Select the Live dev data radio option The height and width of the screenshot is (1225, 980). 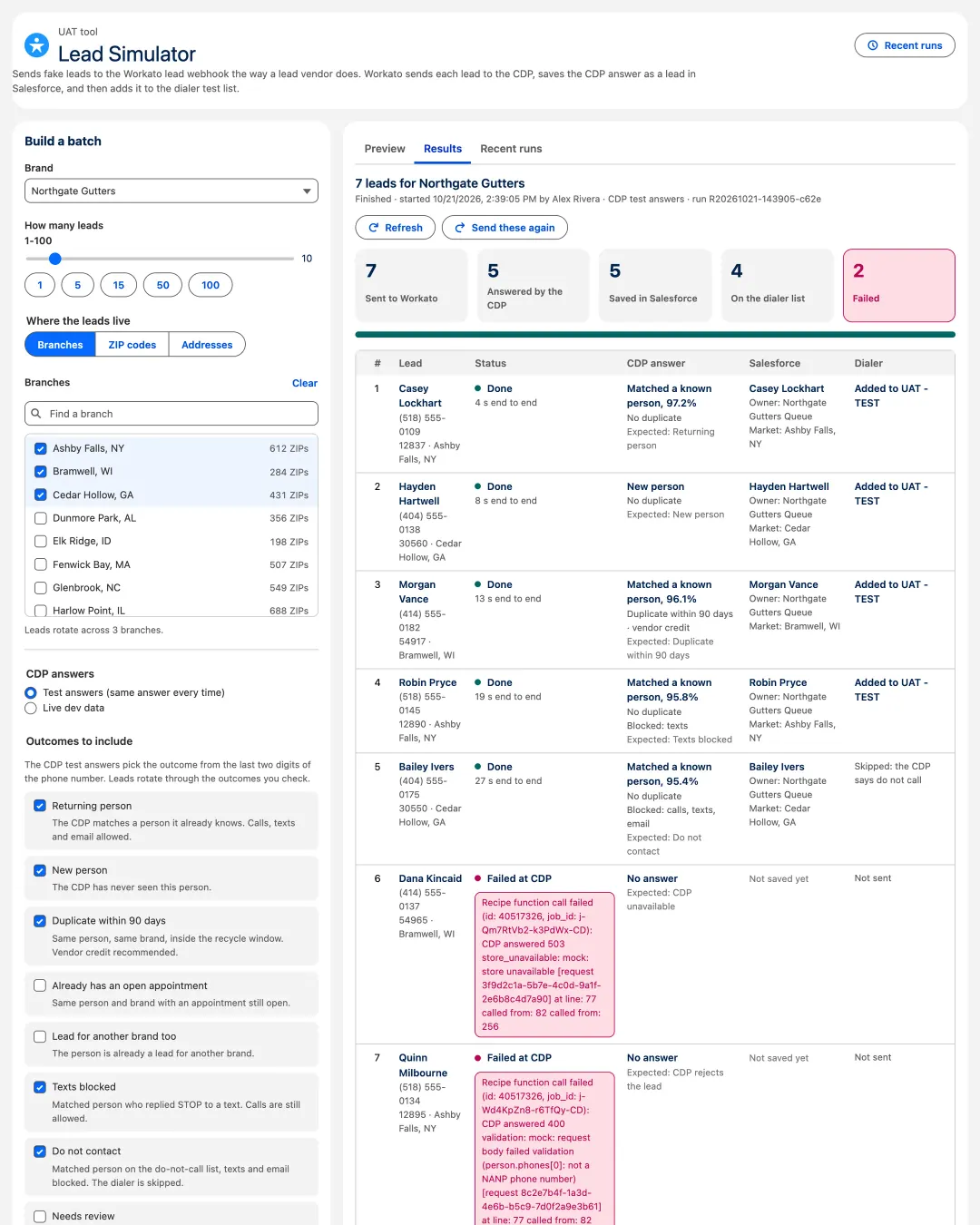click(x=31, y=709)
